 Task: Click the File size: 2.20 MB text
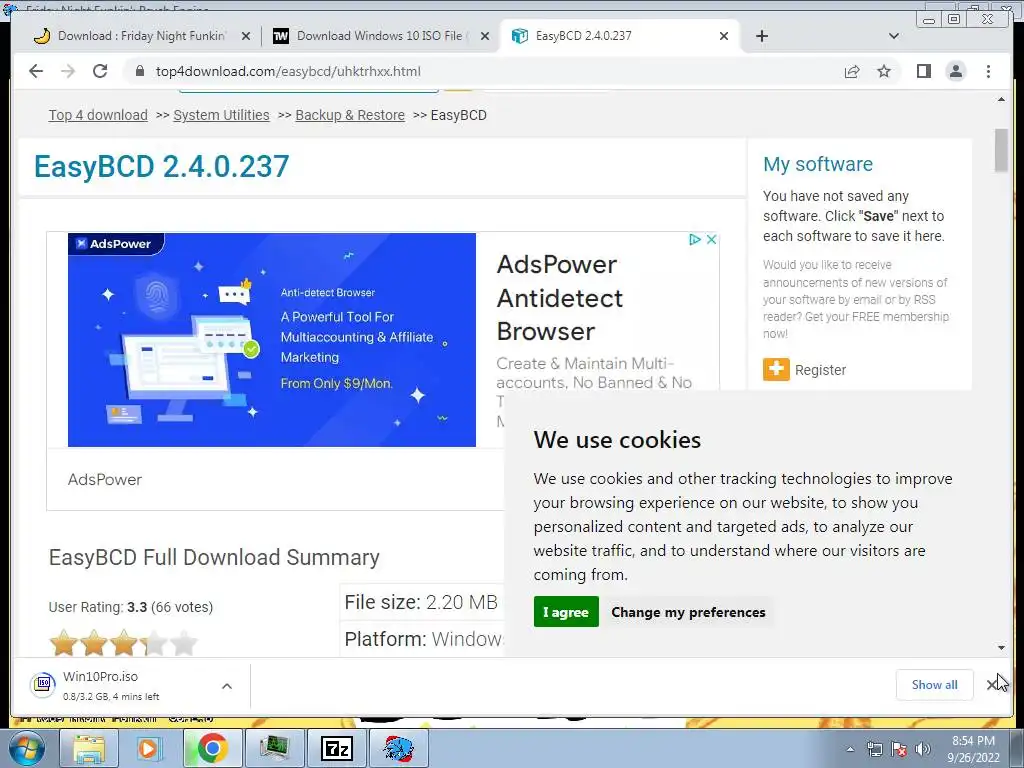coord(421,602)
